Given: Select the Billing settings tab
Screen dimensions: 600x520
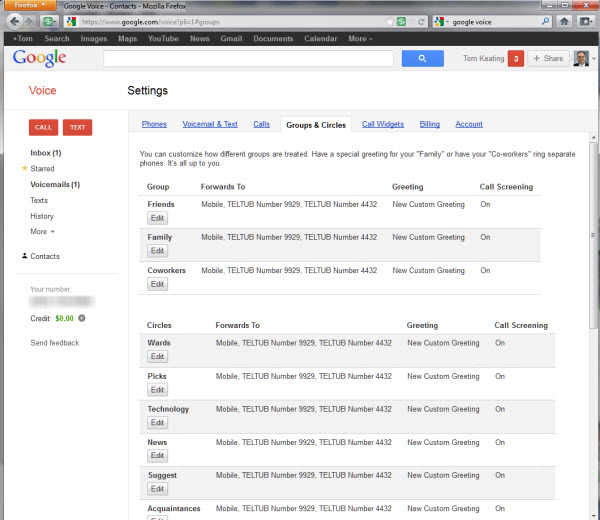Looking at the screenshot, I should click(x=429, y=125).
